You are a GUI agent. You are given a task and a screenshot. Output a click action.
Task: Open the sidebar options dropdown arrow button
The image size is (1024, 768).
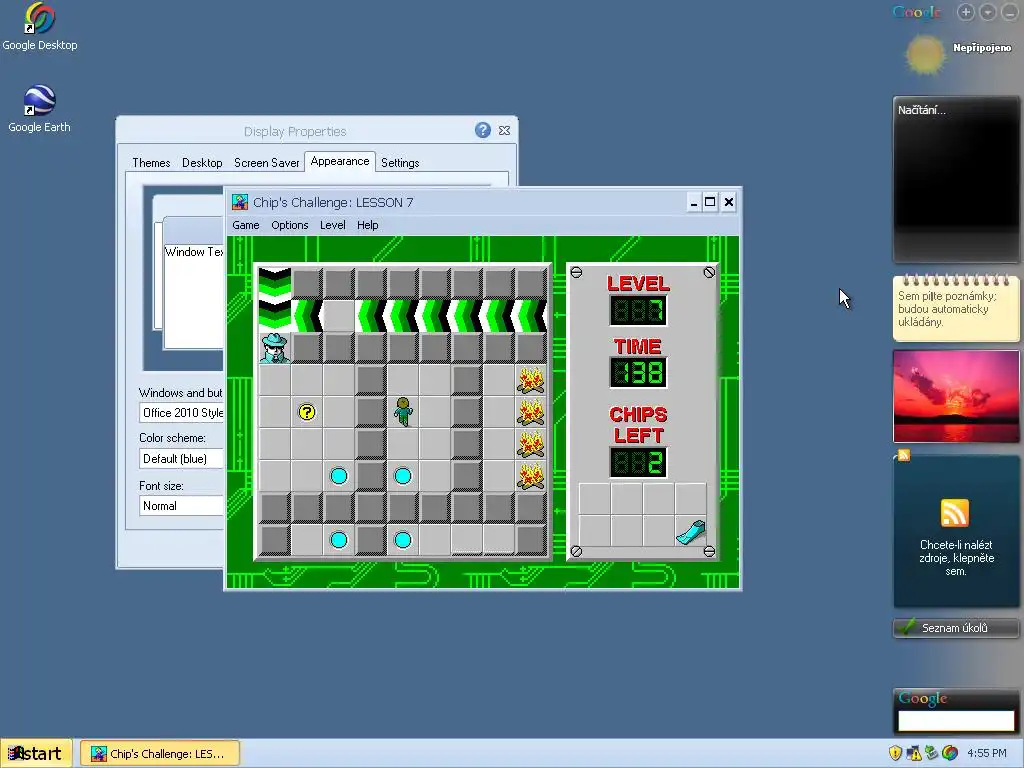tap(987, 12)
